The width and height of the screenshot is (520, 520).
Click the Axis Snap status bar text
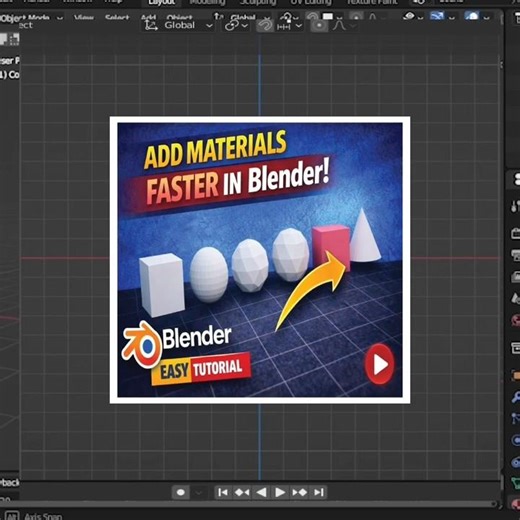(43, 516)
